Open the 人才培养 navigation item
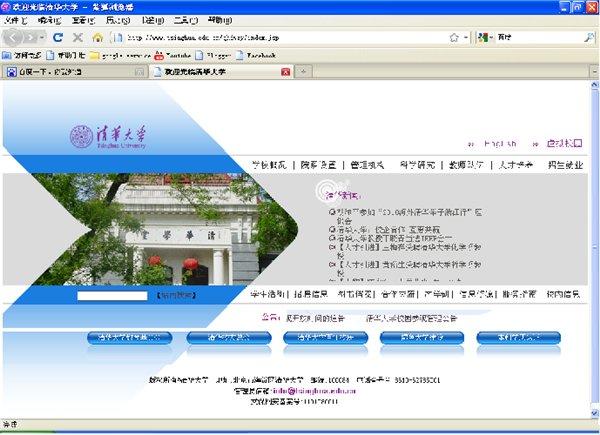The image size is (600, 435). click(x=515, y=165)
